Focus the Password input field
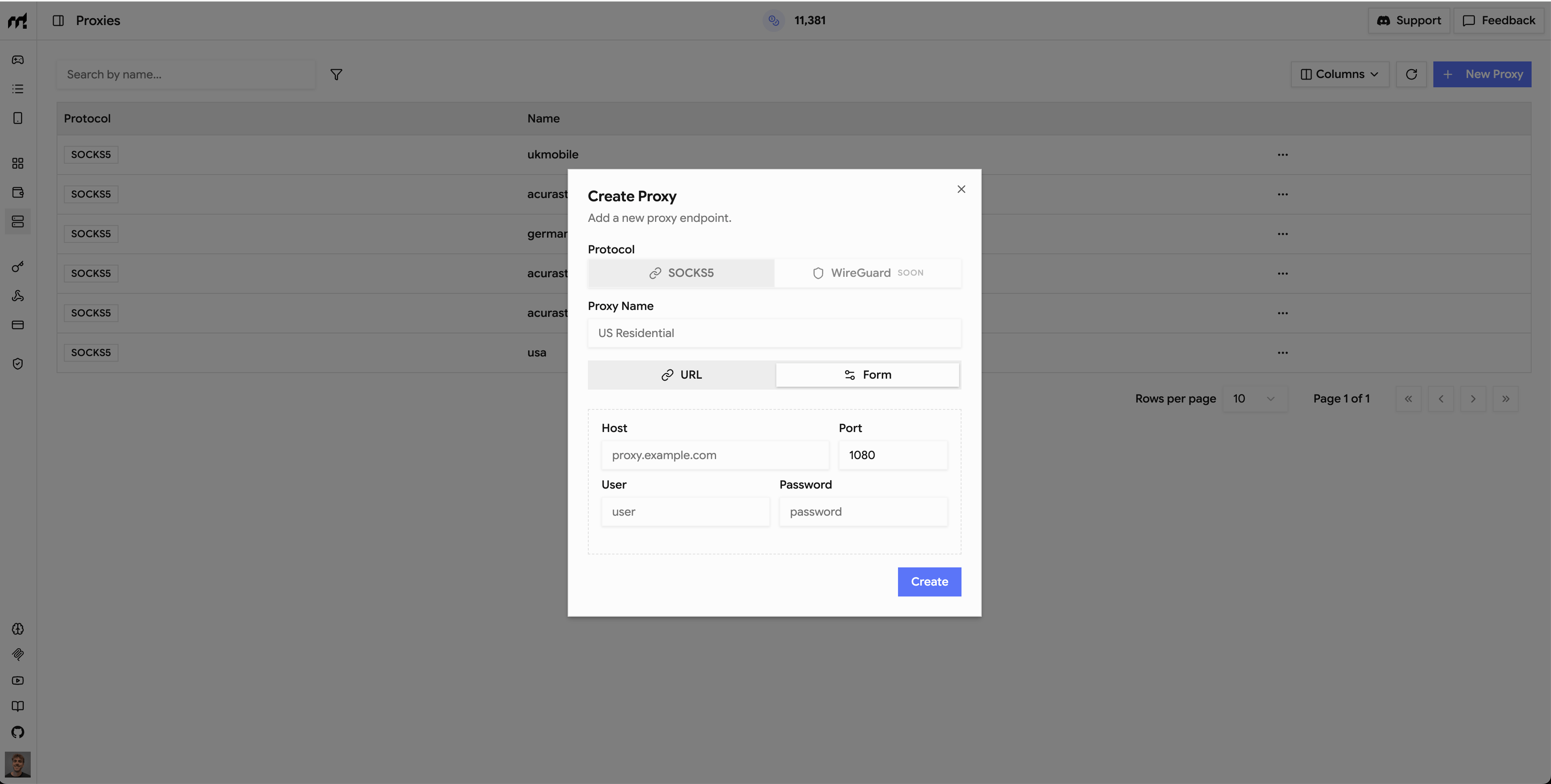 [863, 512]
